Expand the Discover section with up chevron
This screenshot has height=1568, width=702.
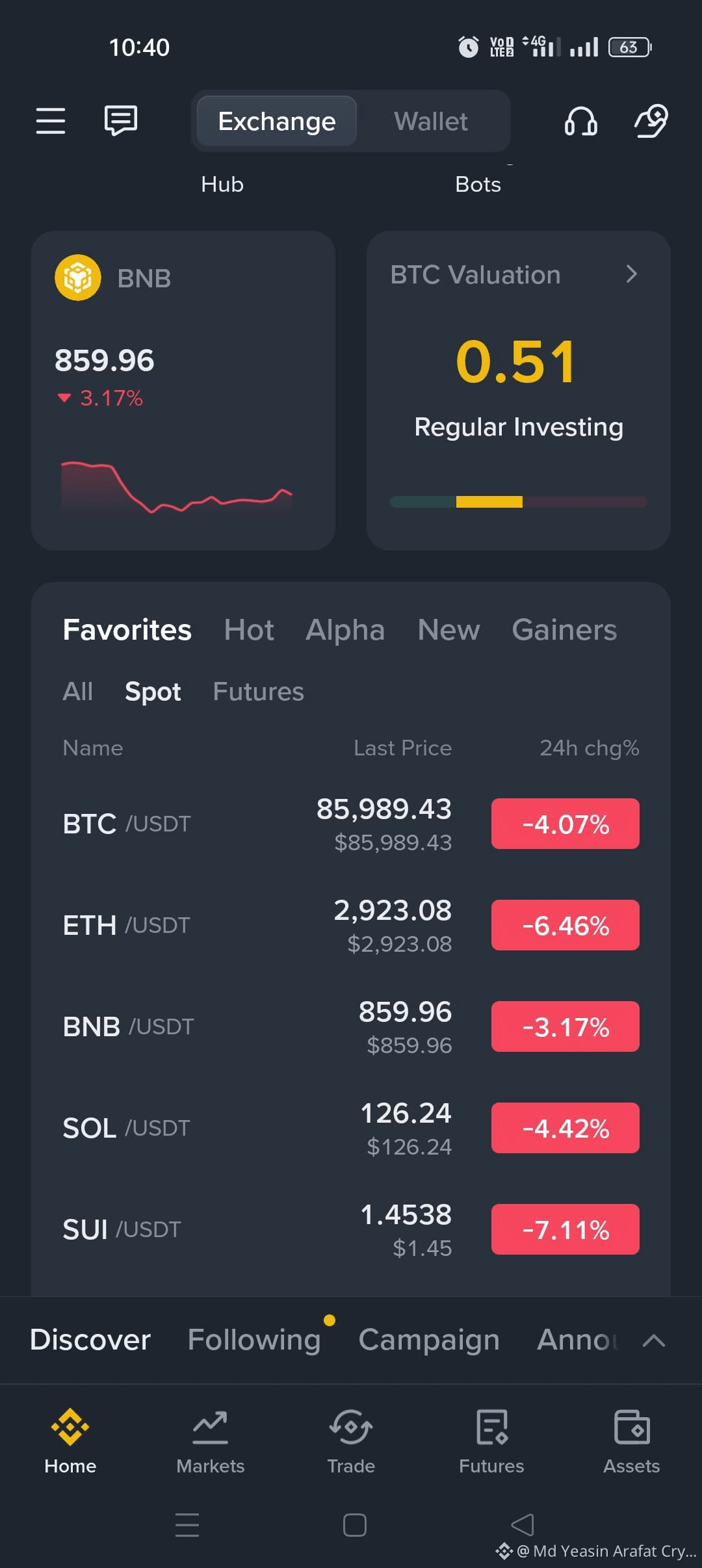click(x=654, y=1340)
